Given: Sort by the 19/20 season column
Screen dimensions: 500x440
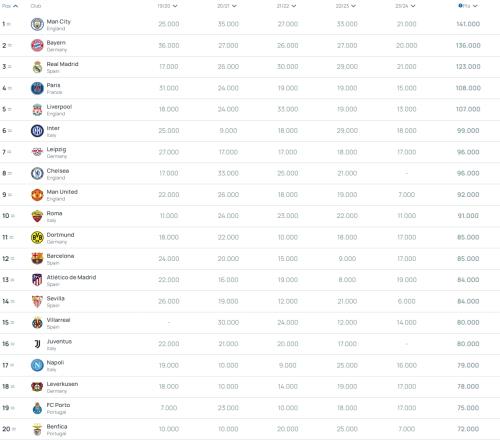Looking at the screenshot, I should tap(167, 6).
